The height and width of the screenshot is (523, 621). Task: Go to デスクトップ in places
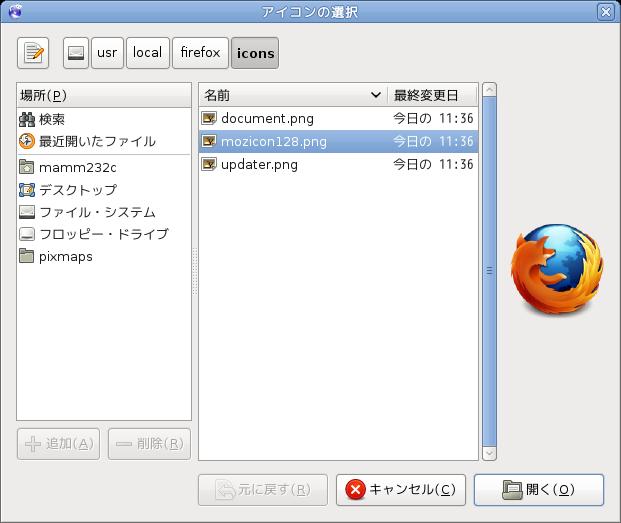click(104, 190)
